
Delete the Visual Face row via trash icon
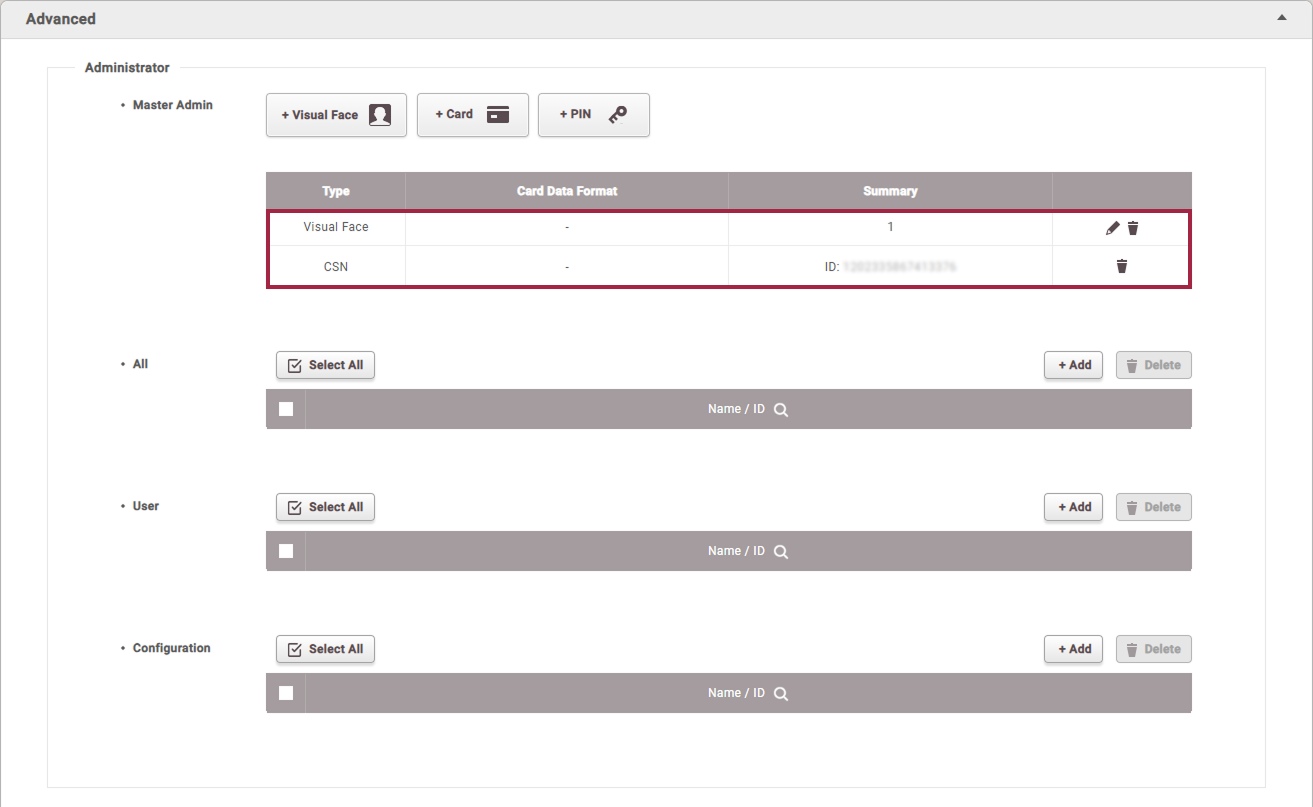[x=1133, y=228]
